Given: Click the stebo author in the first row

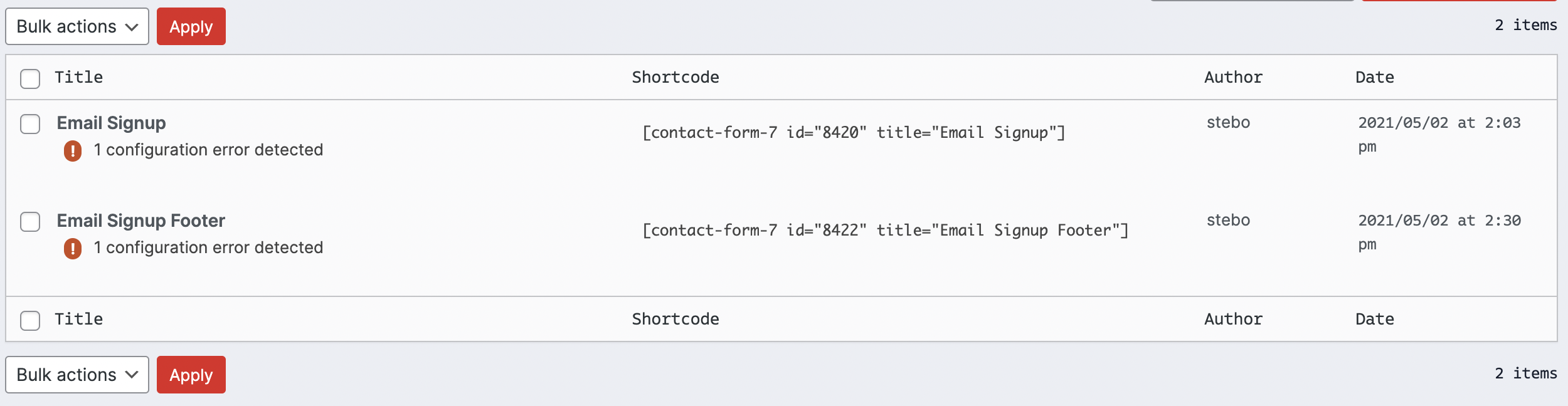Looking at the screenshot, I should coord(1228,123).
